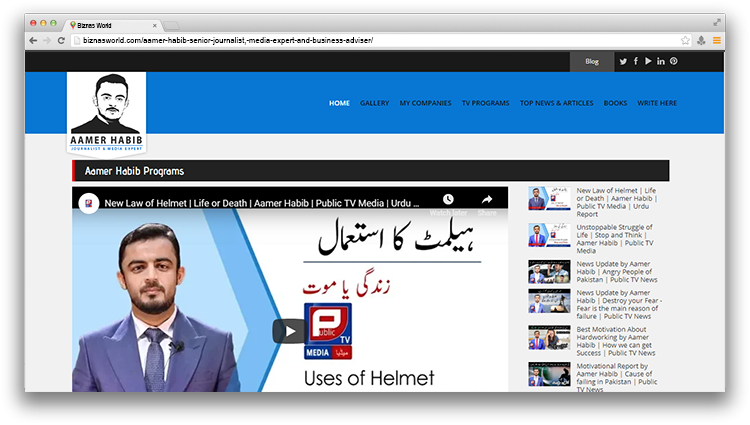Viewport: 750px width, 425px height.
Task: Open the Chrome hamburger menu
Action: [717, 41]
